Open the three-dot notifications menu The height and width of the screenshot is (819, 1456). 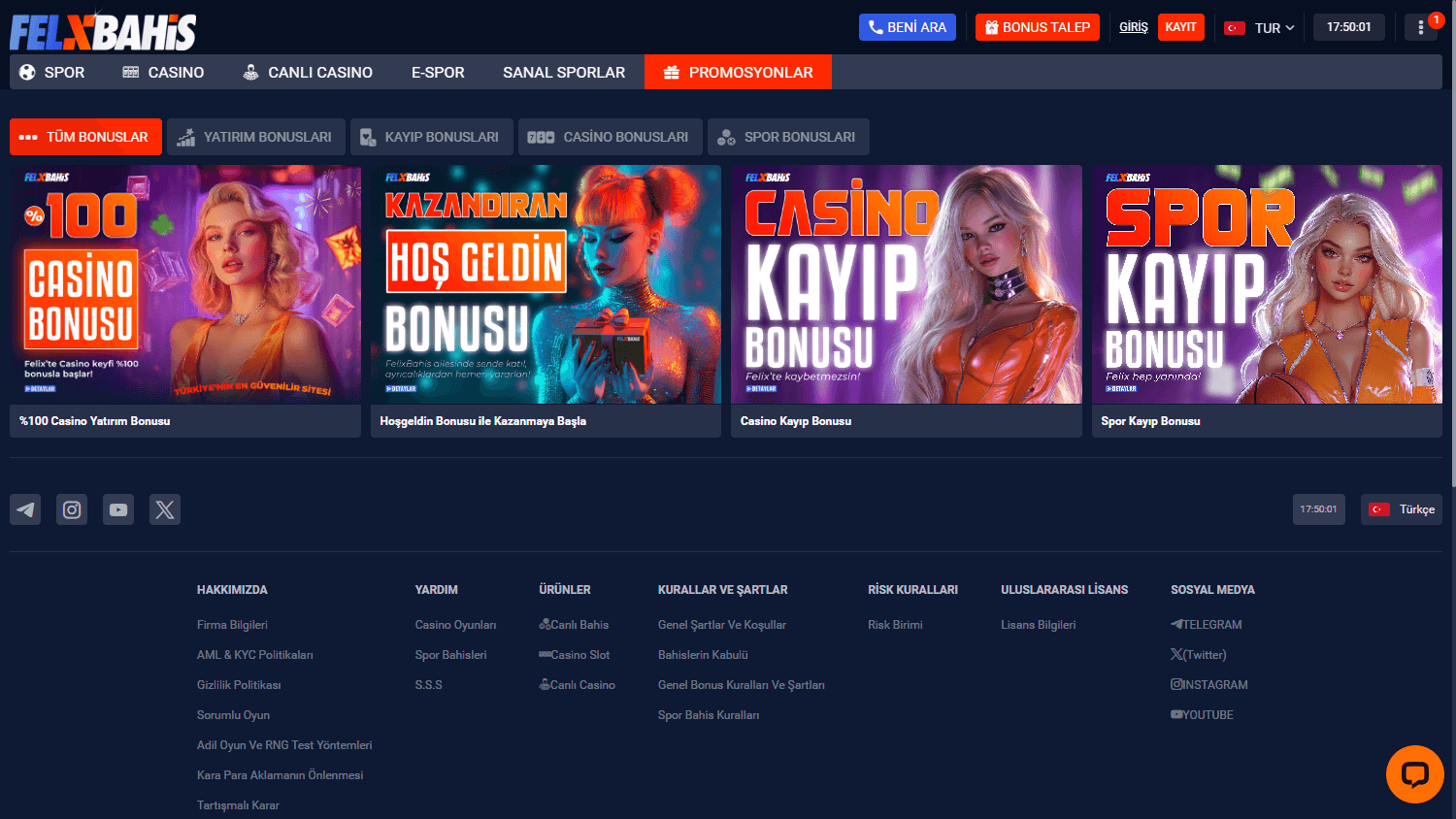(1421, 27)
